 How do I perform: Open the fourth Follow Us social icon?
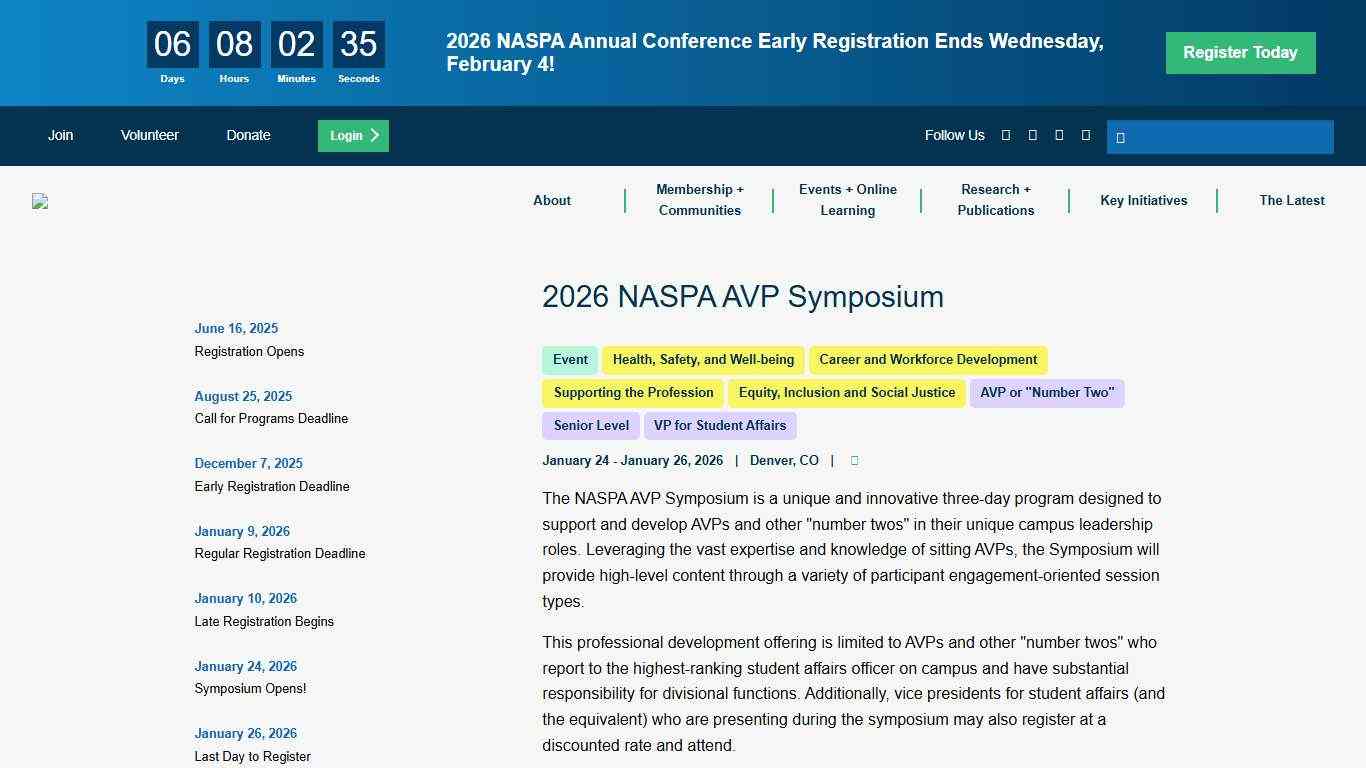1086,135
